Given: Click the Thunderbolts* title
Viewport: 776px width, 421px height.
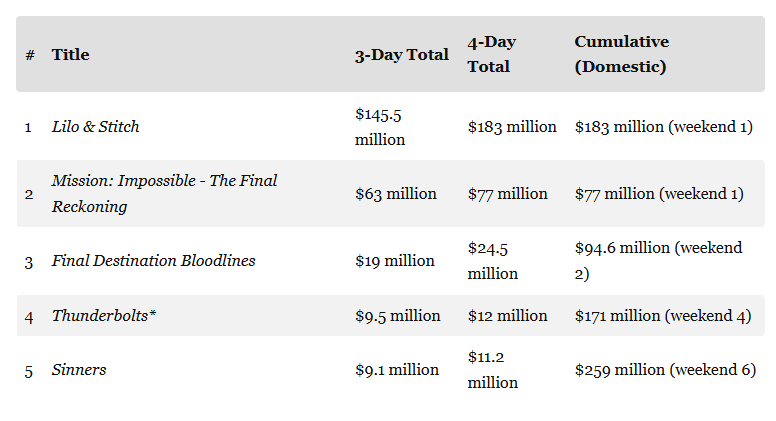Looking at the screenshot, I should (104, 316).
